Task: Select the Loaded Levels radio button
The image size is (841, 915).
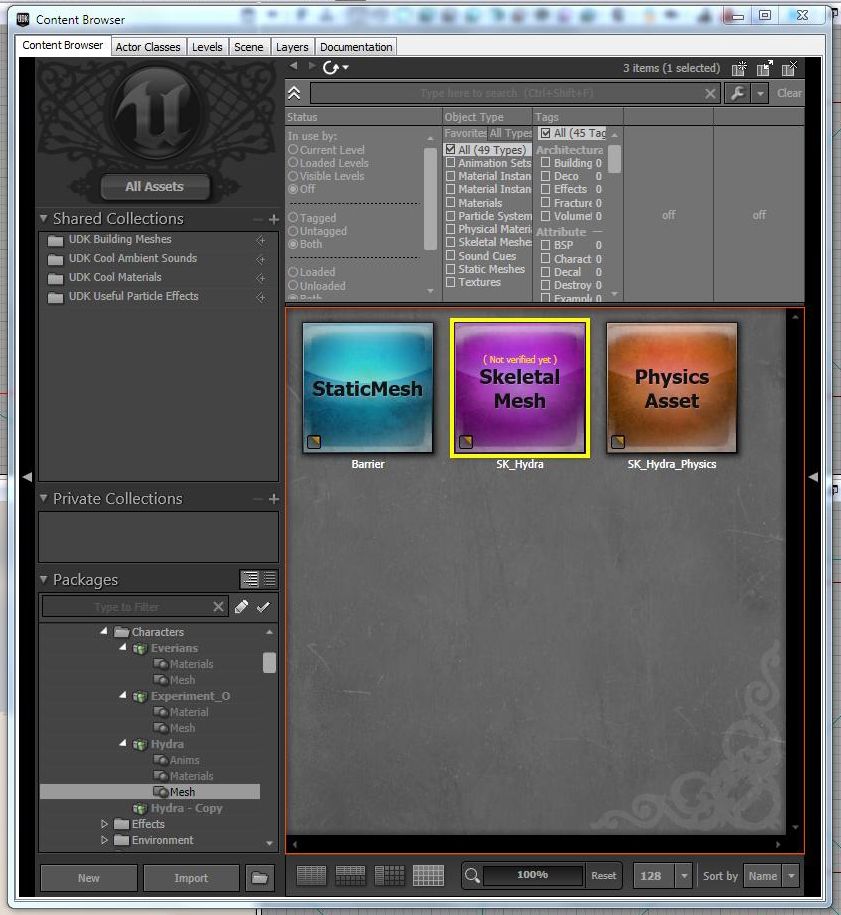Action: tap(293, 163)
